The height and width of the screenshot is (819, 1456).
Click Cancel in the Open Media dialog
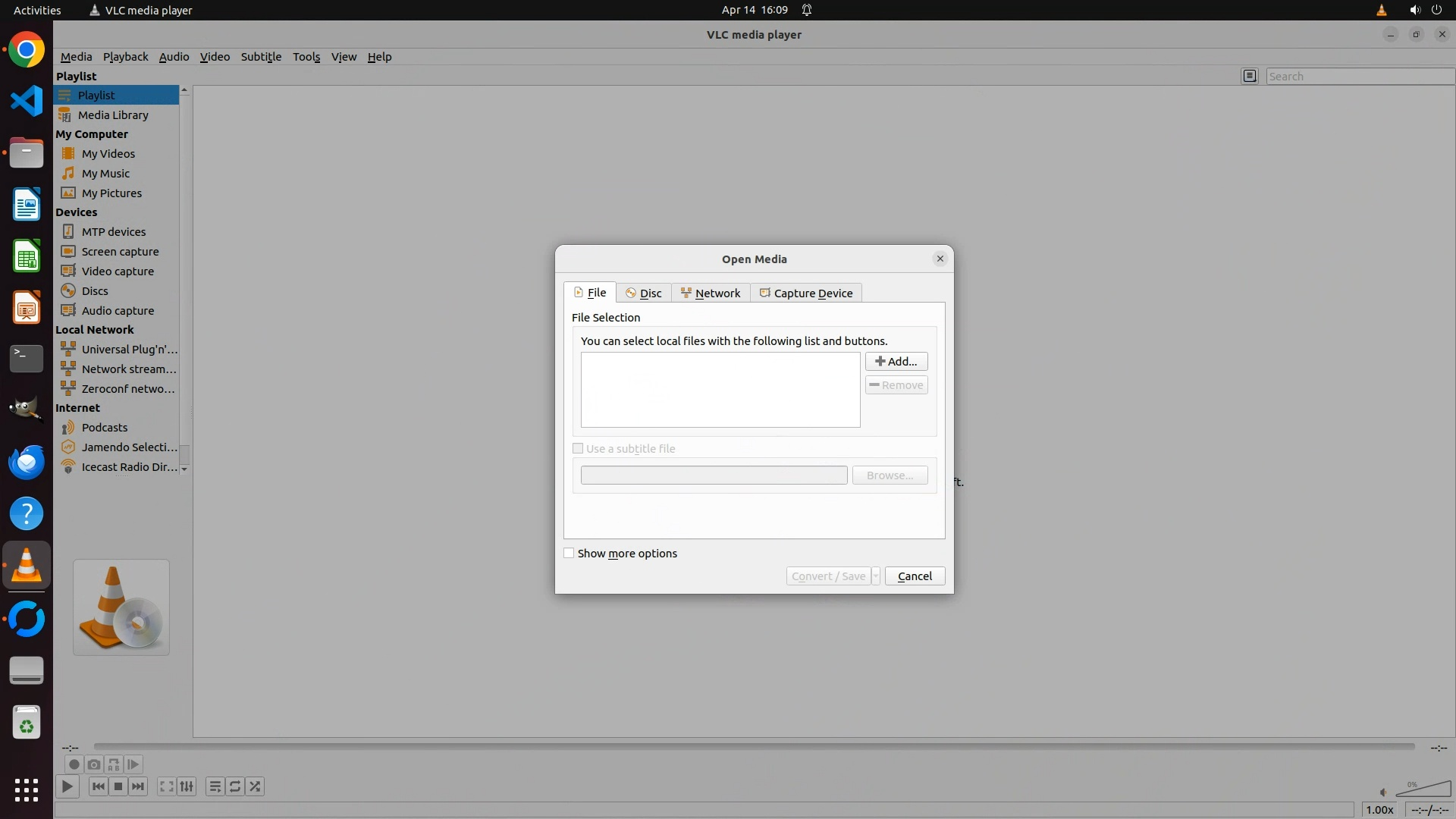click(x=915, y=576)
